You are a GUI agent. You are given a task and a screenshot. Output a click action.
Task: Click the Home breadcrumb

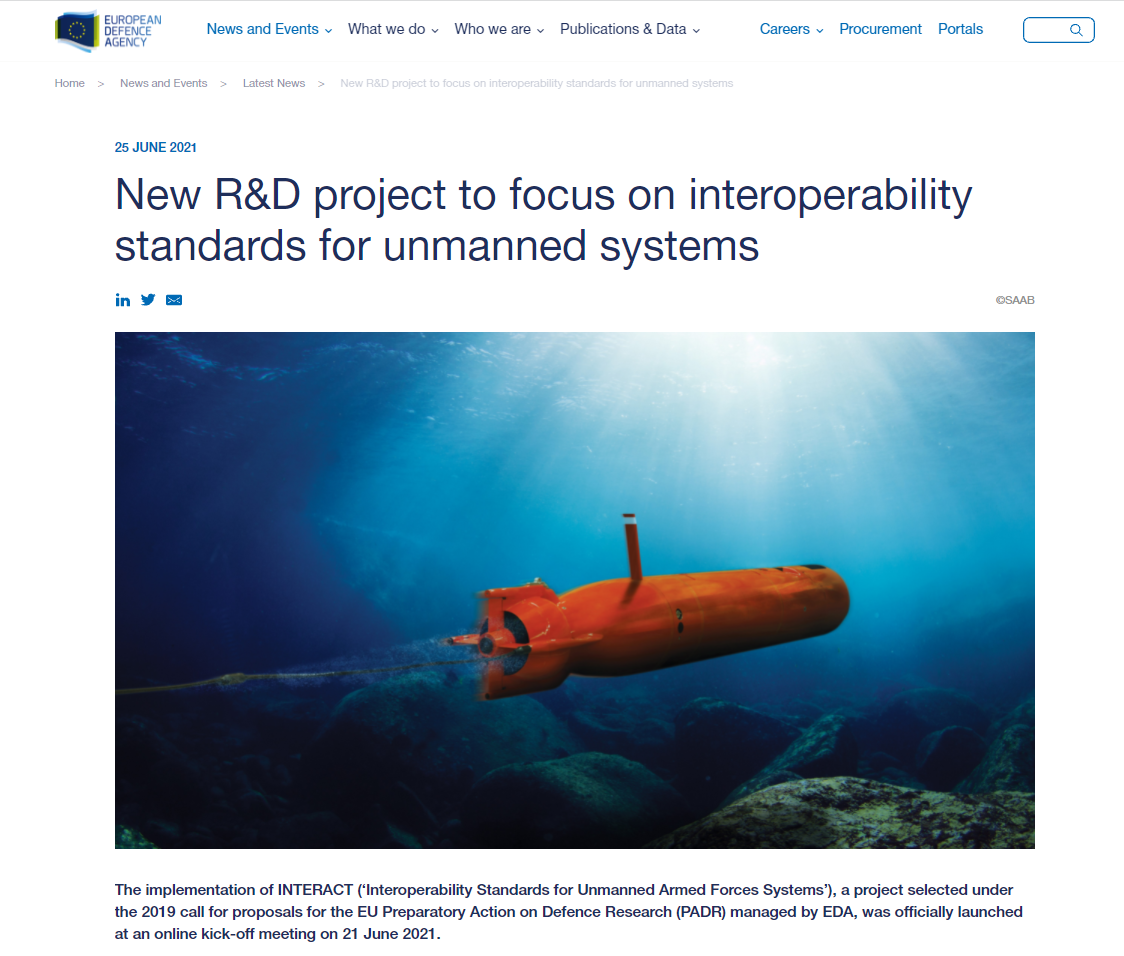pos(70,83)
